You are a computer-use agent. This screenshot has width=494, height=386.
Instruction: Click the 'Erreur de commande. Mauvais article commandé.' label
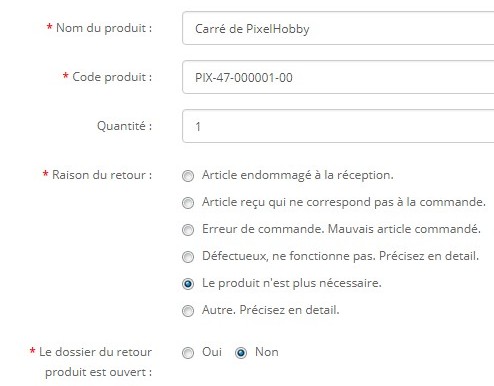point(341,229)
